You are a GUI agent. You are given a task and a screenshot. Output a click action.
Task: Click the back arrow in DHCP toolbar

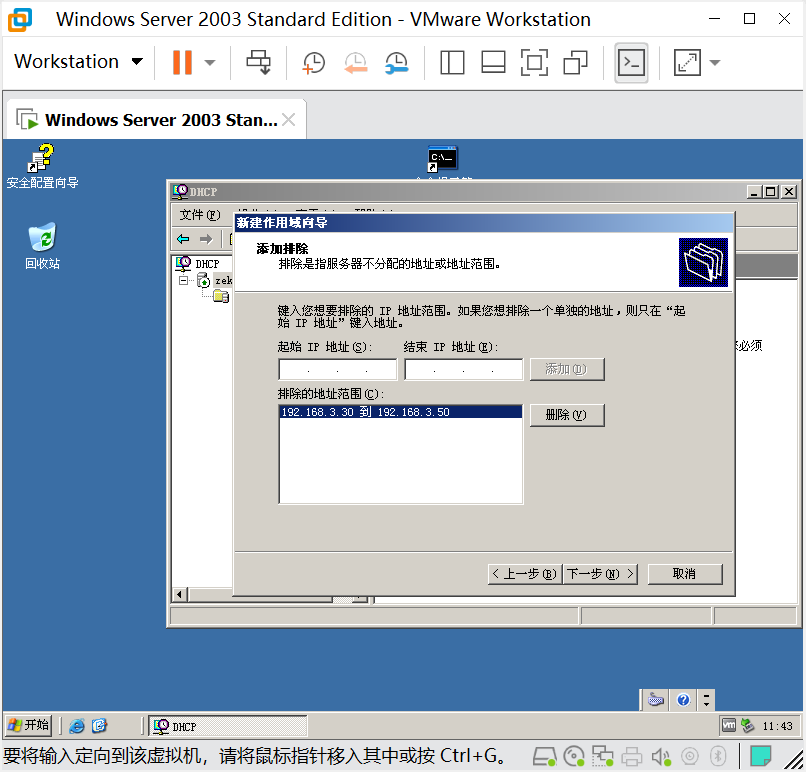(183, 239)
